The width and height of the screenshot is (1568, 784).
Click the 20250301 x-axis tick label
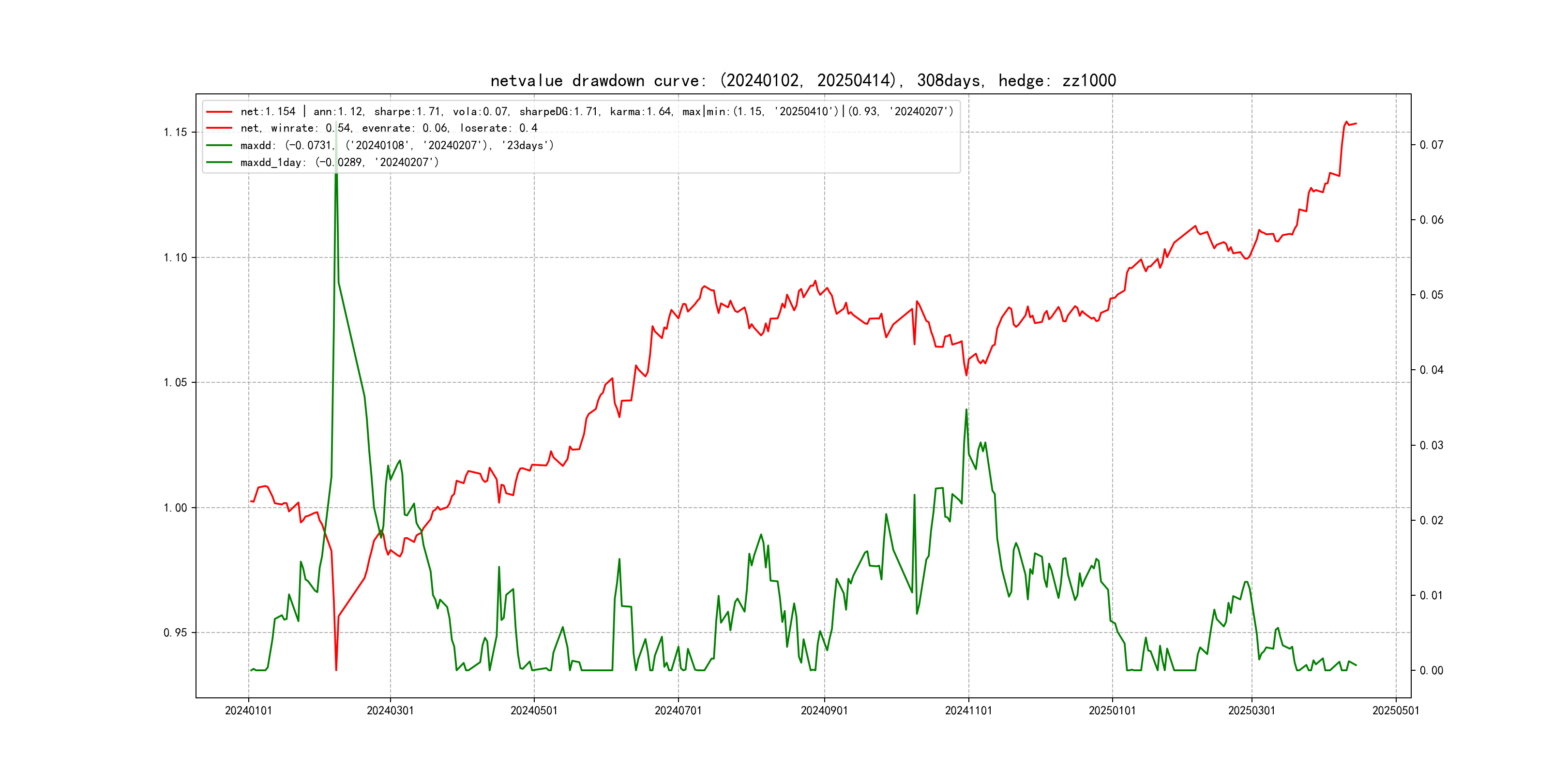(1251, 711)
